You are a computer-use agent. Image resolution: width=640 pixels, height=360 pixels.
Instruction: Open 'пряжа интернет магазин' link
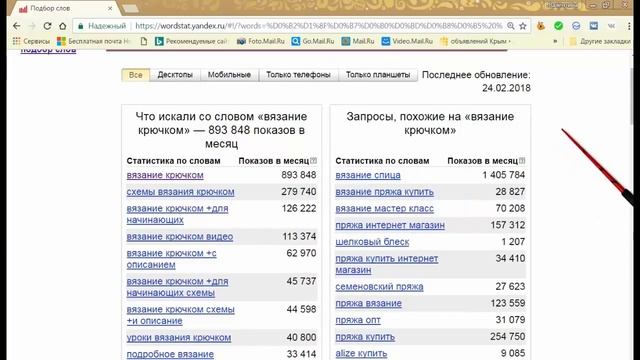point(390,225)
